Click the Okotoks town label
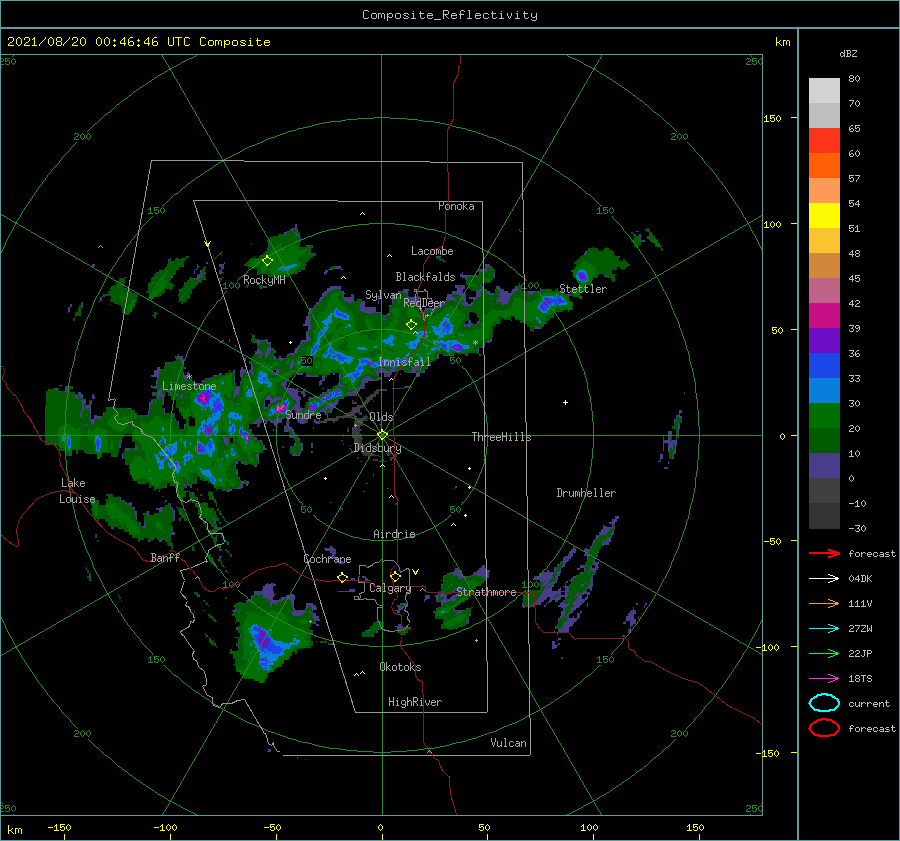The image size is (900, 841). point(400,667)
